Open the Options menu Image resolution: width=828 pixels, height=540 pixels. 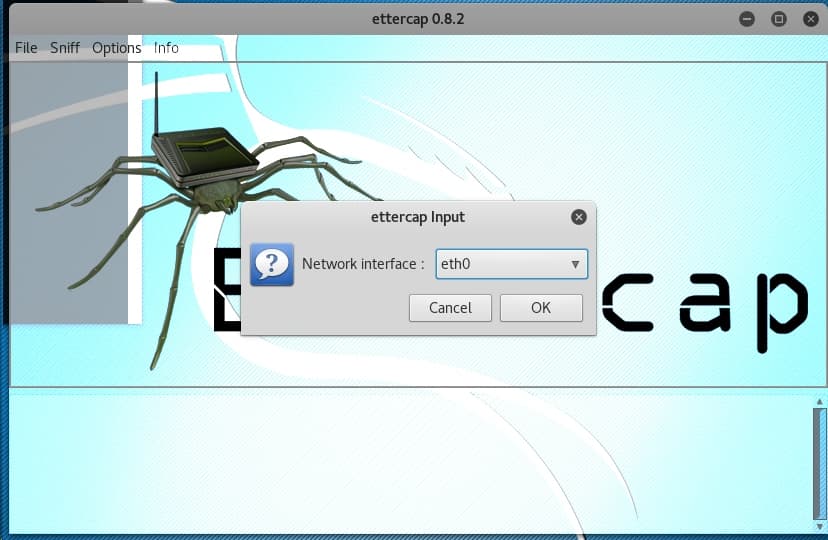tap(117, 48)
